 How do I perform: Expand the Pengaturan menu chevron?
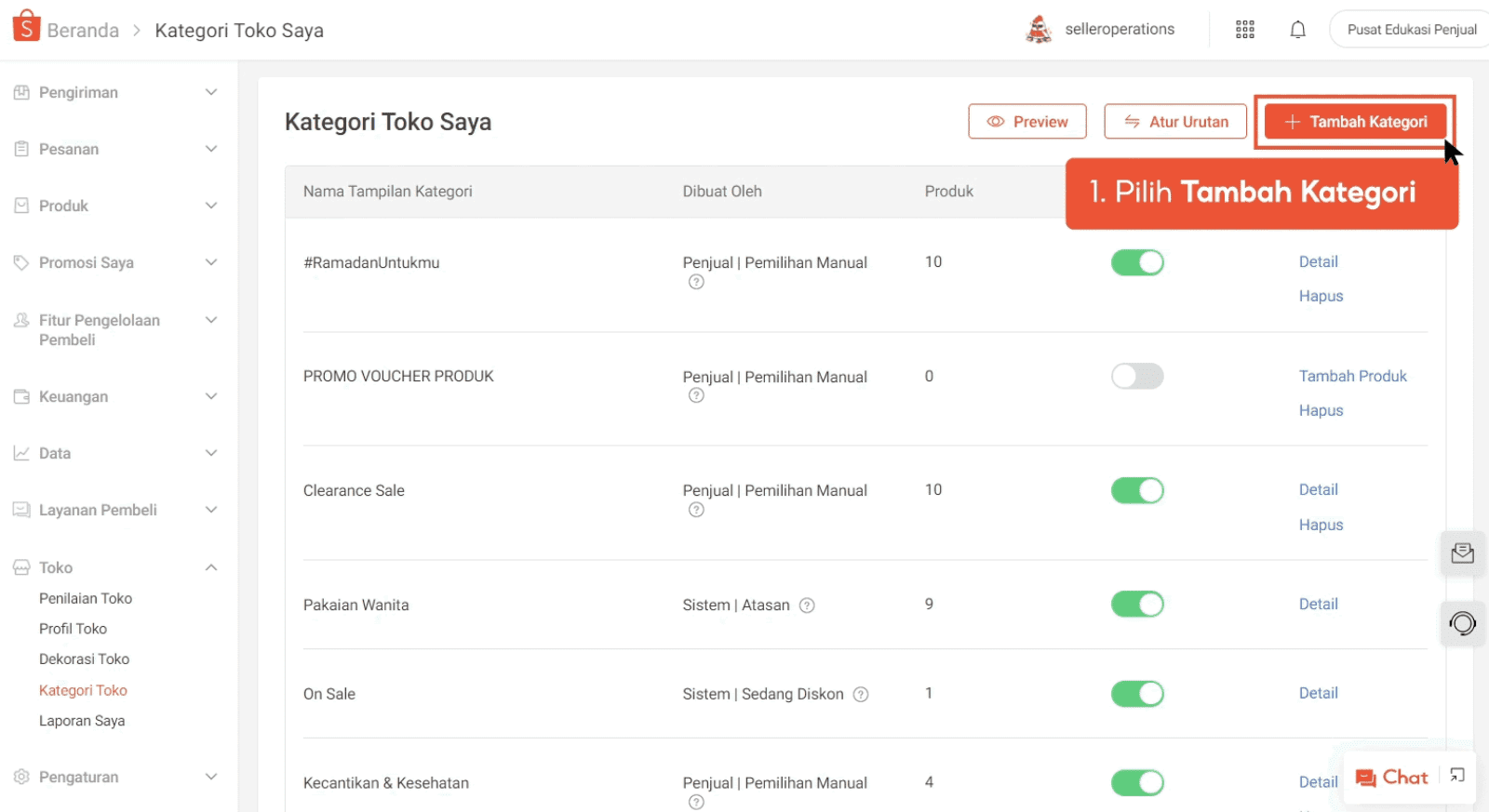click(211, 777)
